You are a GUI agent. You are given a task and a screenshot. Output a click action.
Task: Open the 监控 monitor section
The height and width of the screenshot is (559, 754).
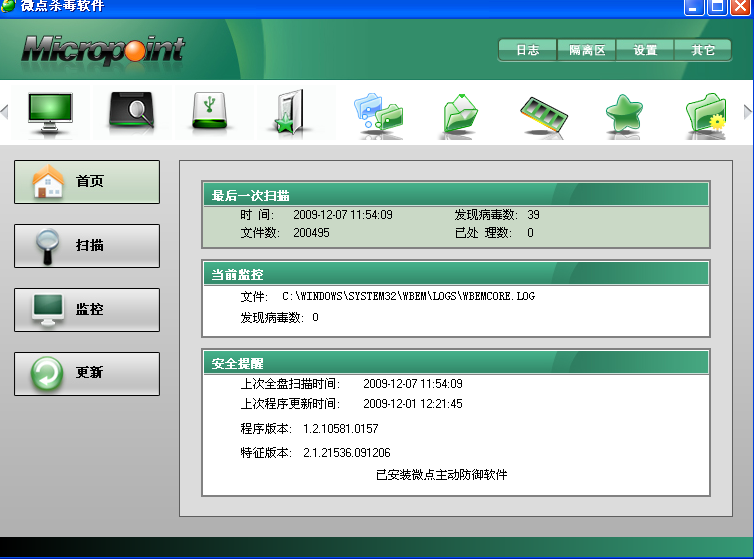87,310
